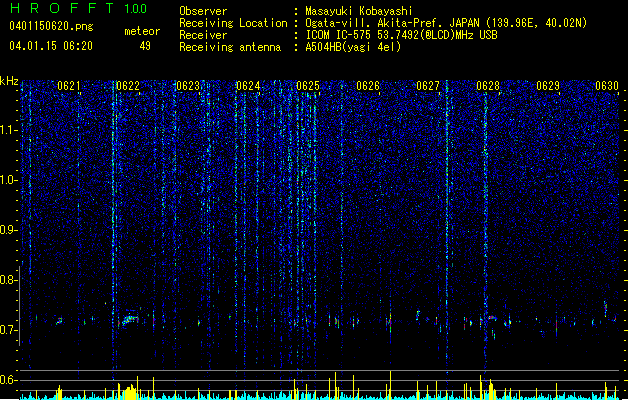Click the 0.8 kHz axis tick label

pyautogui.click(x=9, y=280)
